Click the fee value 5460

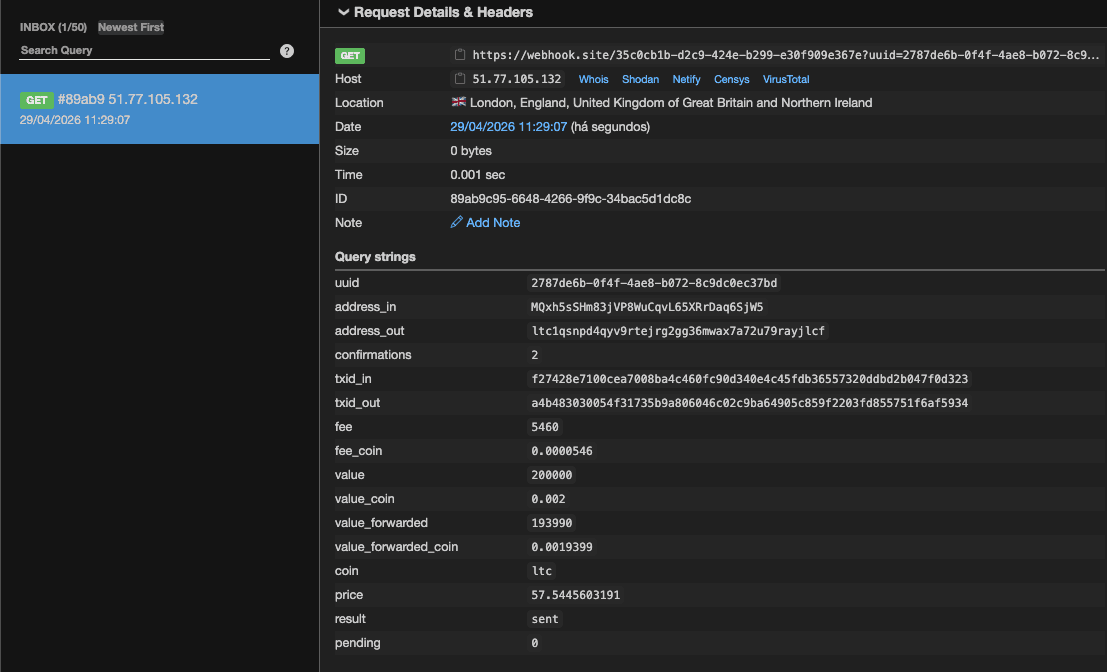pos(544,427)
